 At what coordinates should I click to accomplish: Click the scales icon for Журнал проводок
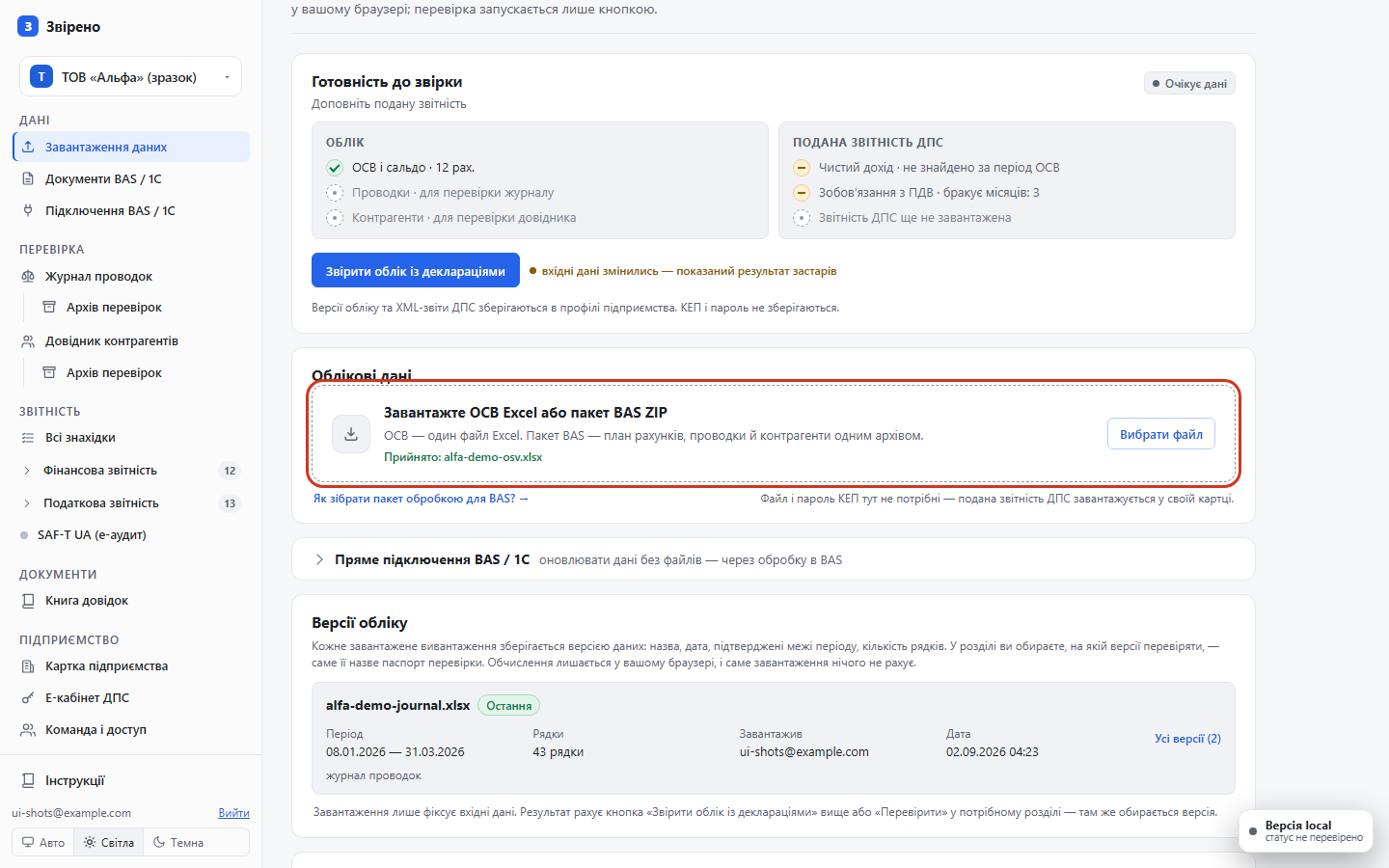(x=28, y=276)
